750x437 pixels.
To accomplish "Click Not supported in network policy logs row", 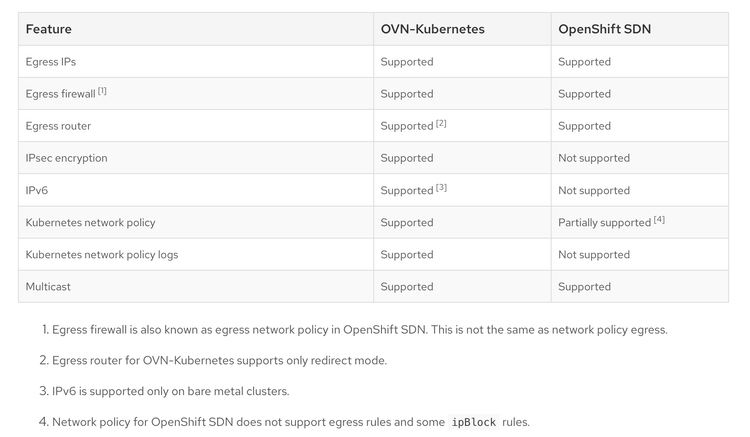I will [x=594, y=254].
